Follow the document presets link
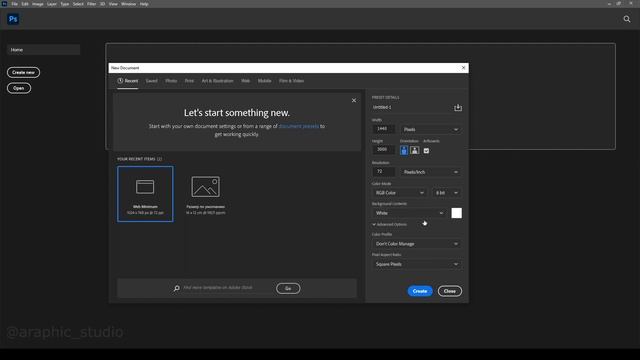 [x=298, y=126]
